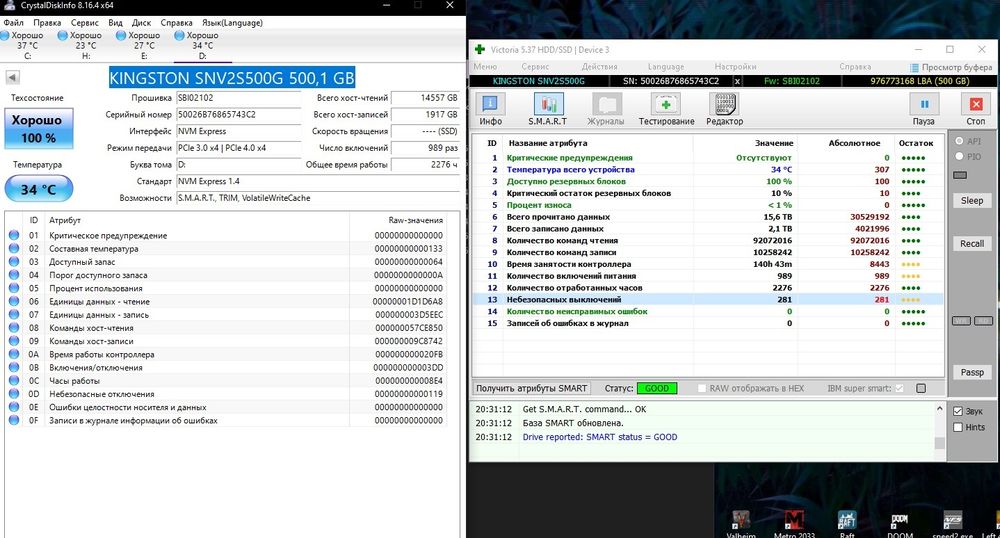Image resolution: width=1000 pixels, height=538 pixels.
Task: Click the Passp button in Victoria
Action: (972, 372)
